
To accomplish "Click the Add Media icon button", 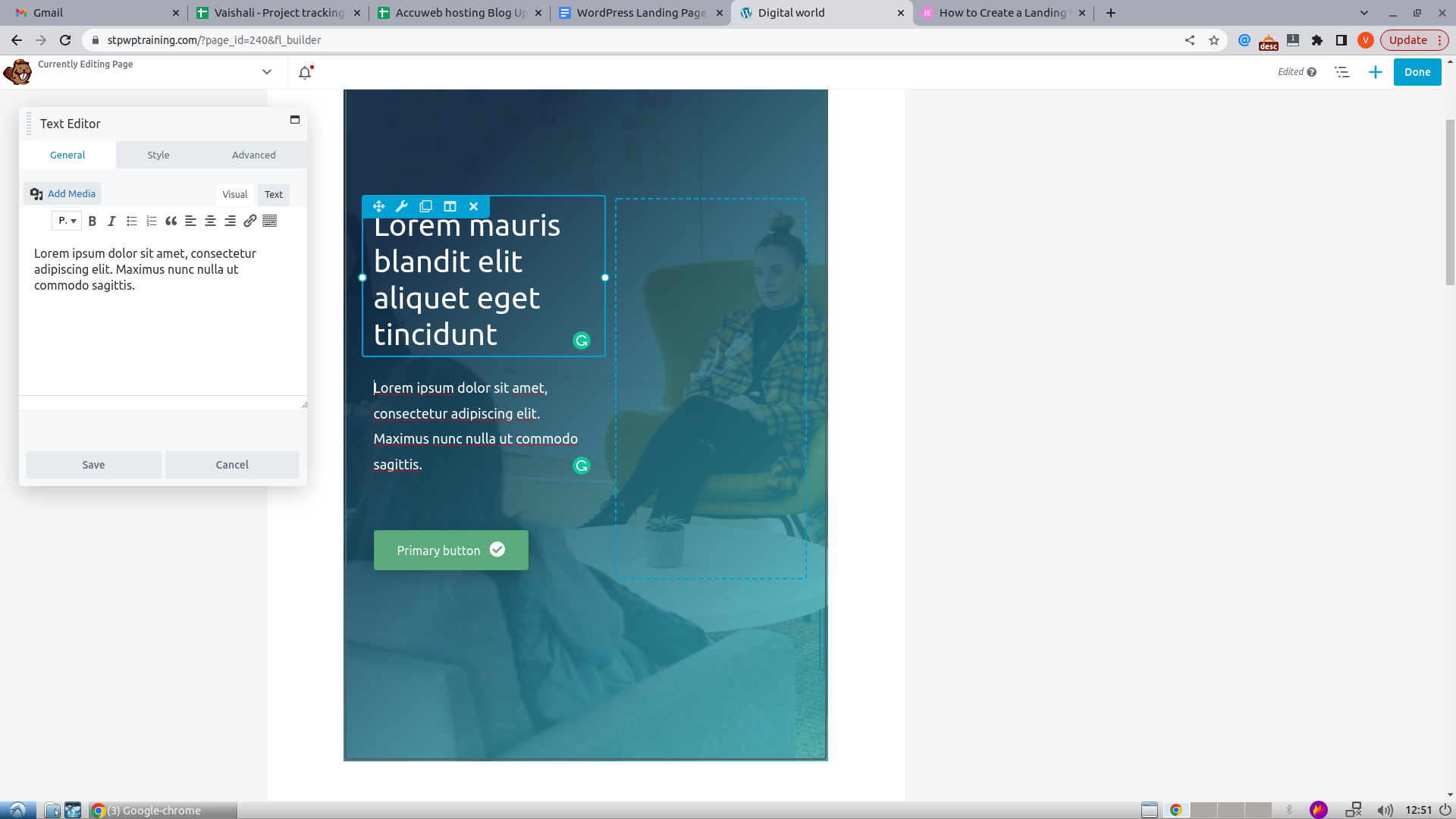I will click(x=36, y=193).
